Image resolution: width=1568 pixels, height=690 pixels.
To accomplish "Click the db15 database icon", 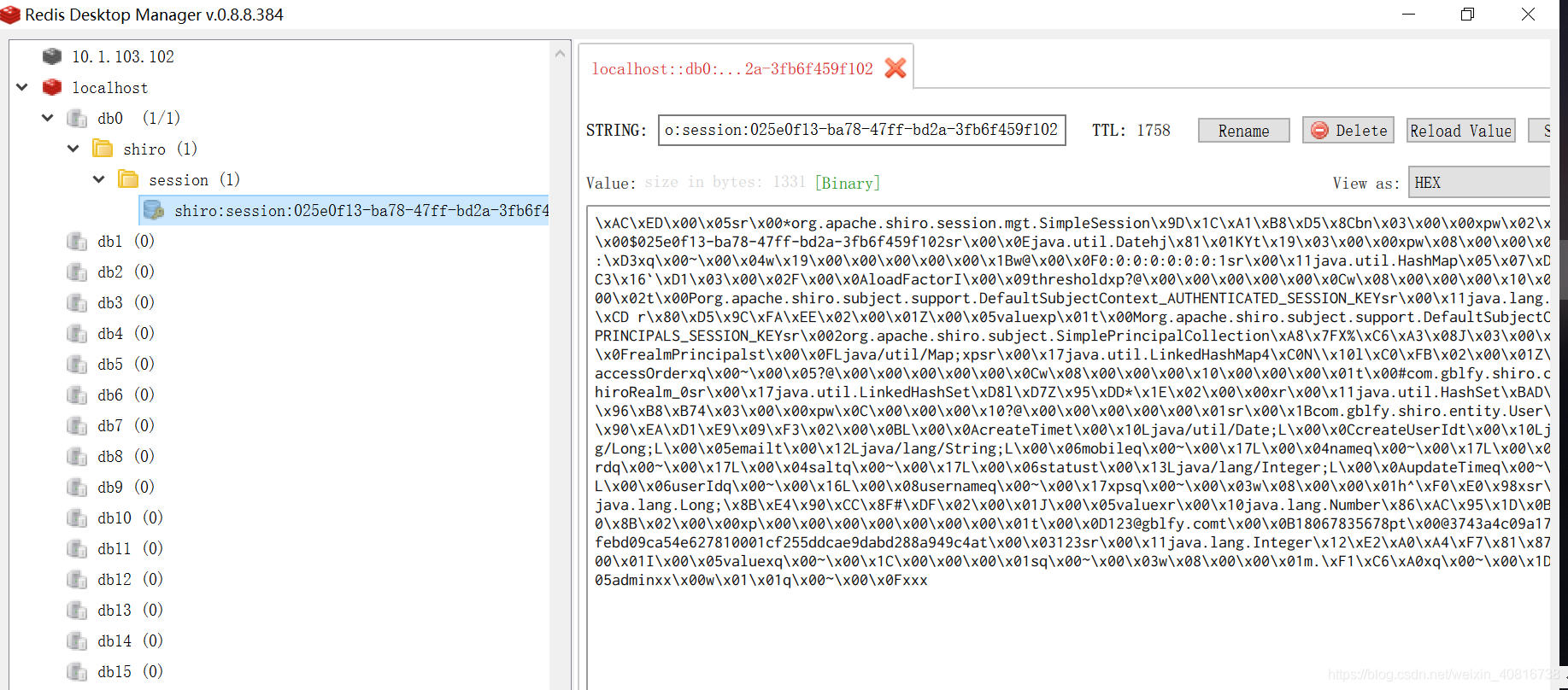I will click(x=77, y=671).
